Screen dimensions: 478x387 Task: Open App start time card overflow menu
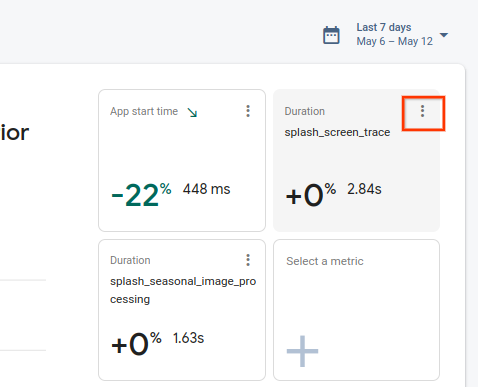248,111
